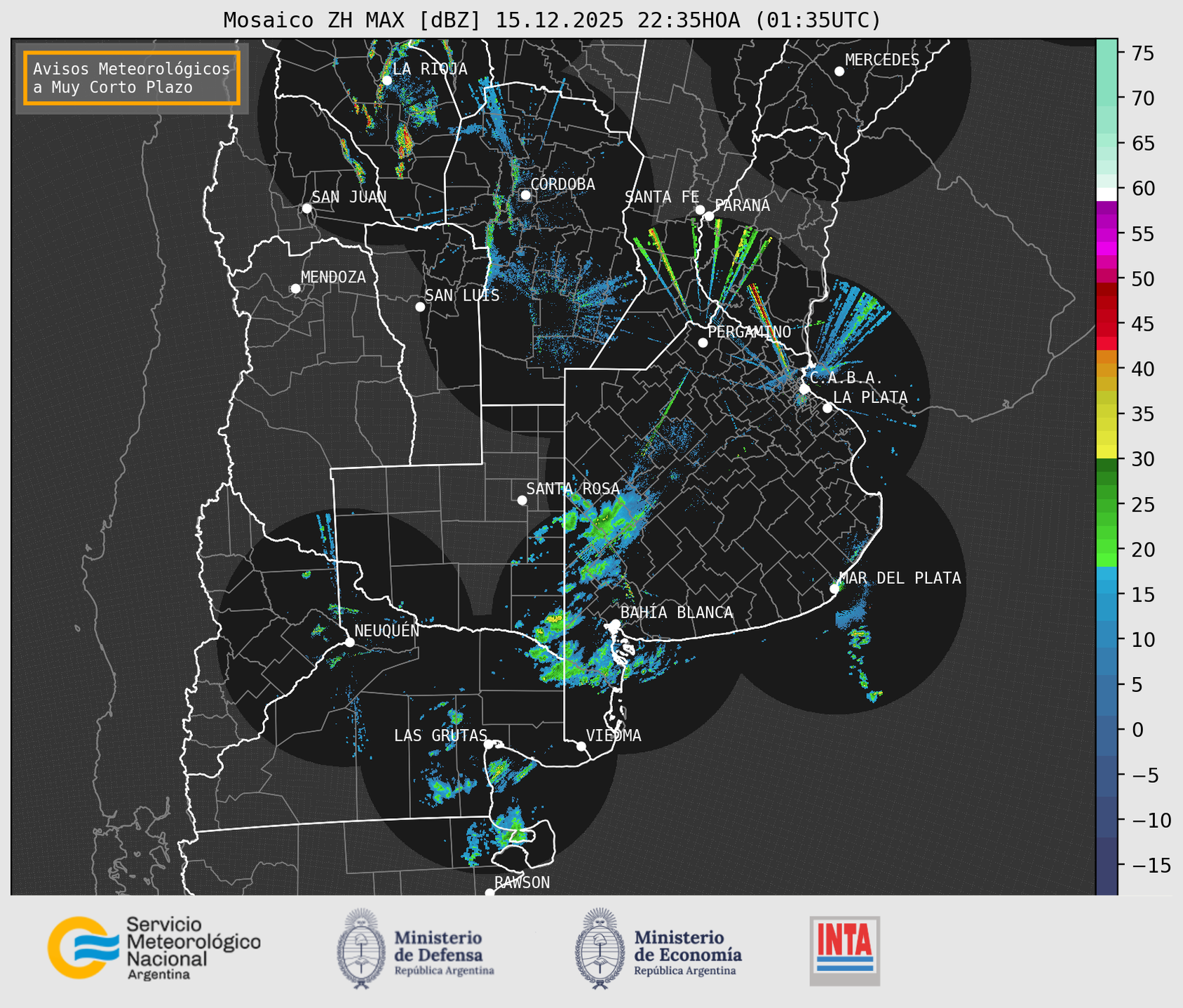Select the Córdoba city marker dot
Viewport: 1183px width, 1008px height.
[x=525, y=195]
